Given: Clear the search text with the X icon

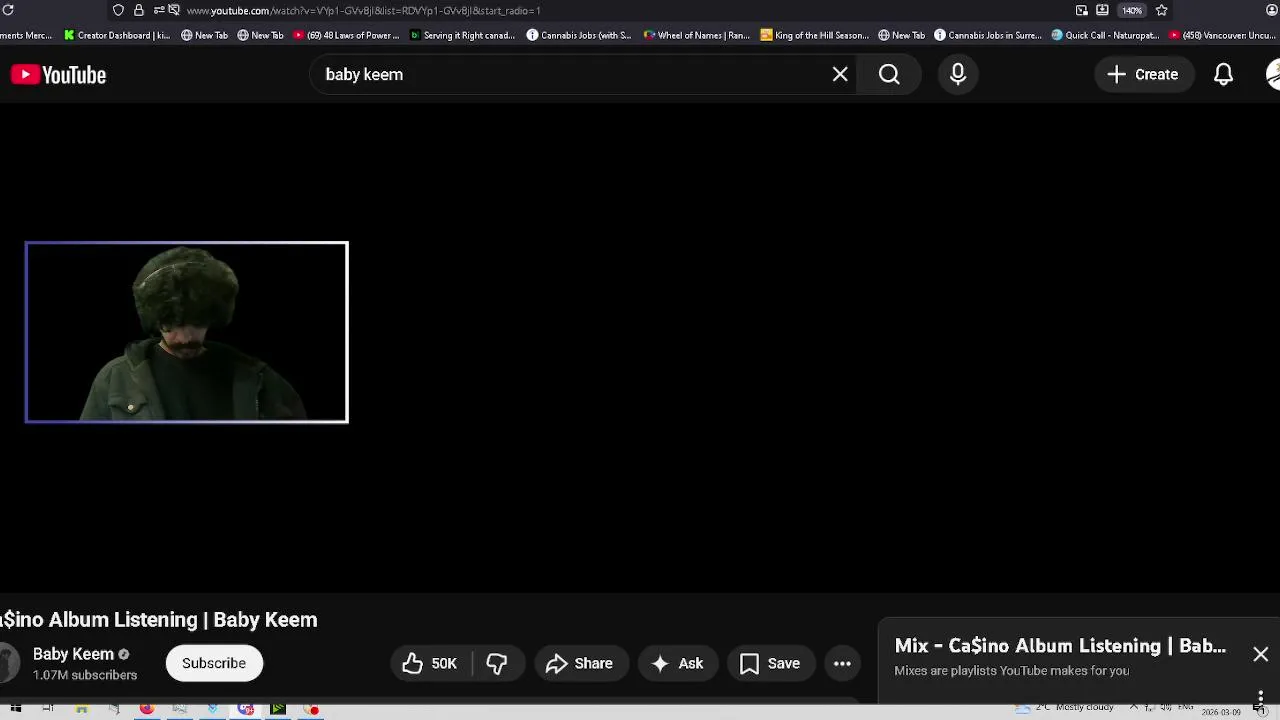Looking at the screenshot, I should coord(840,74).
